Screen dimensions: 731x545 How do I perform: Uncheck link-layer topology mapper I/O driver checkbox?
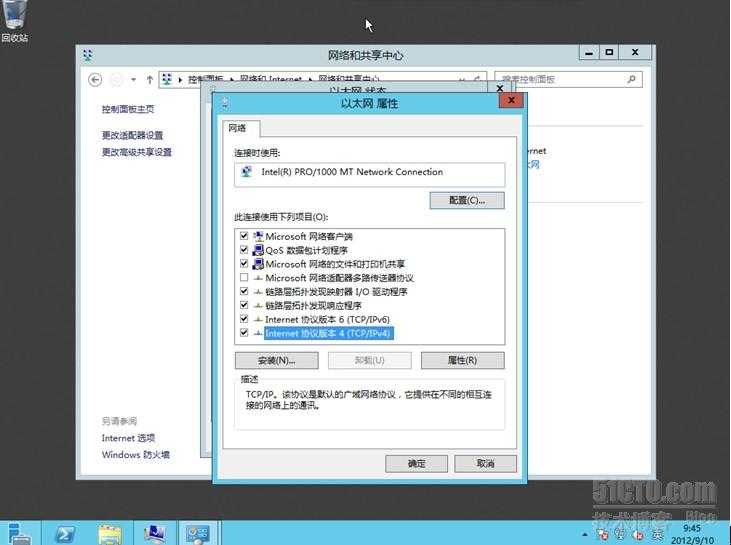[244, 291]
